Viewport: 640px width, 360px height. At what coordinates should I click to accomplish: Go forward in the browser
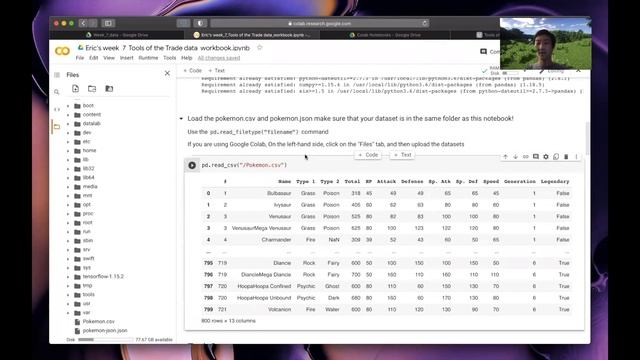[93, 23]
